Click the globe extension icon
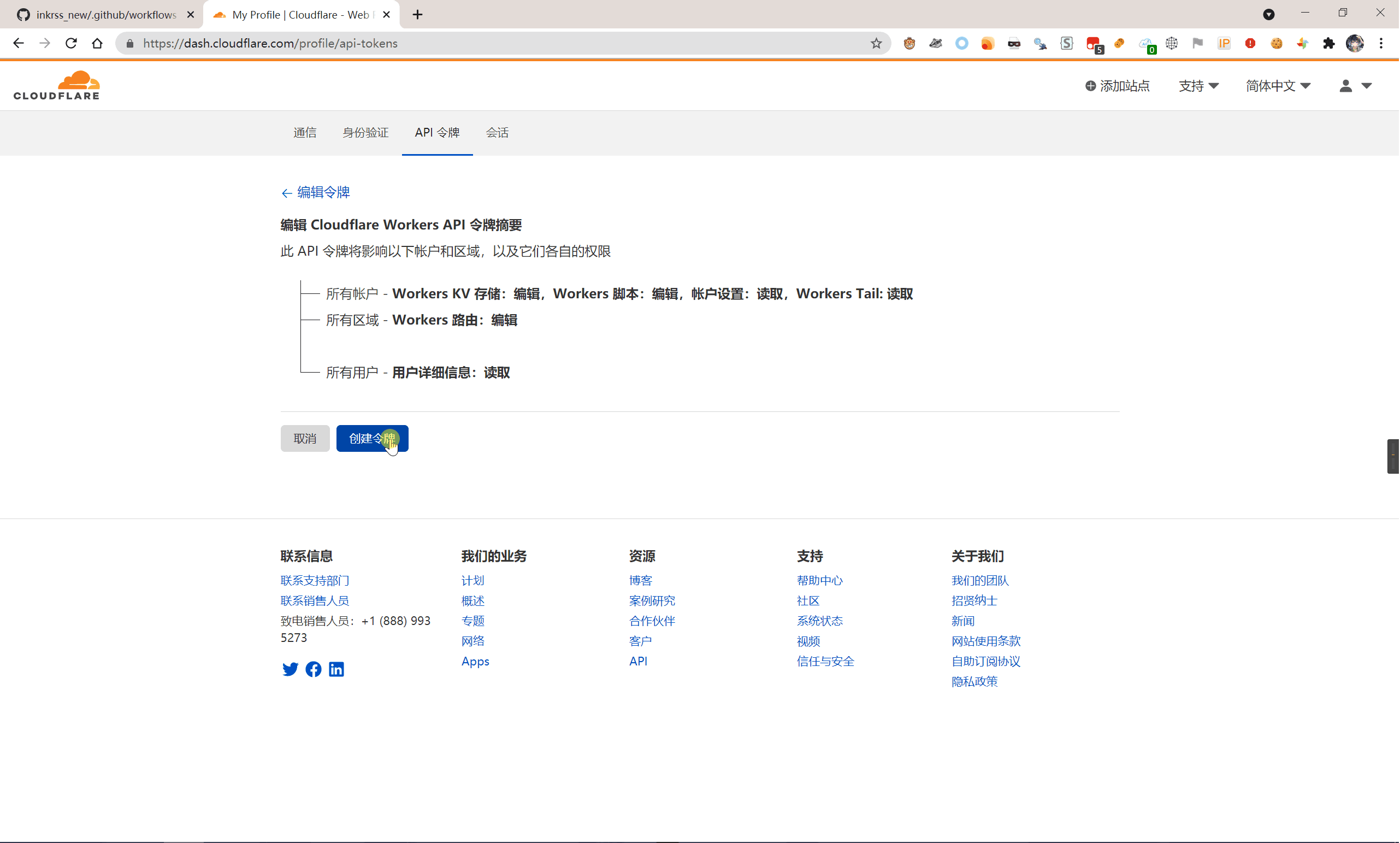Viewport: 1400px width, 843px height. [1172, 43]
